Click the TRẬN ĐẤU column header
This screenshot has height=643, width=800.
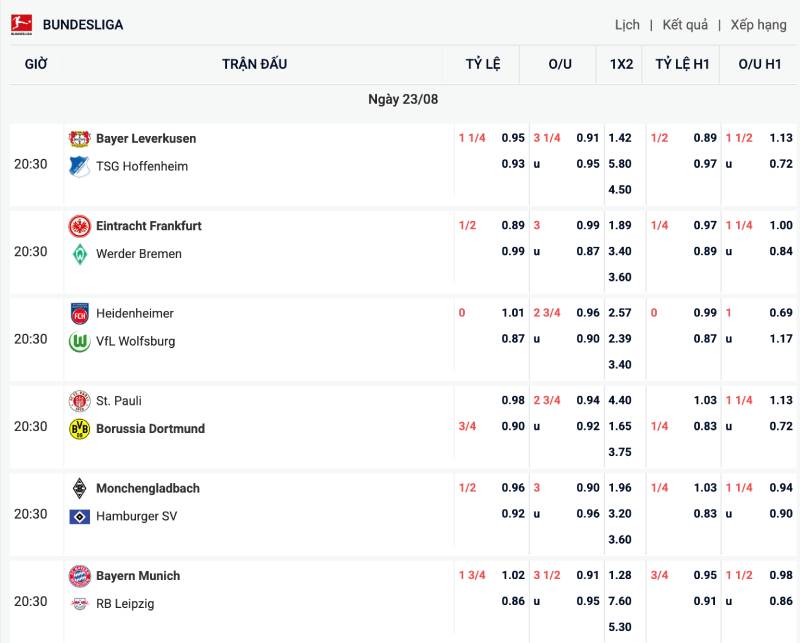click(254, 64)
